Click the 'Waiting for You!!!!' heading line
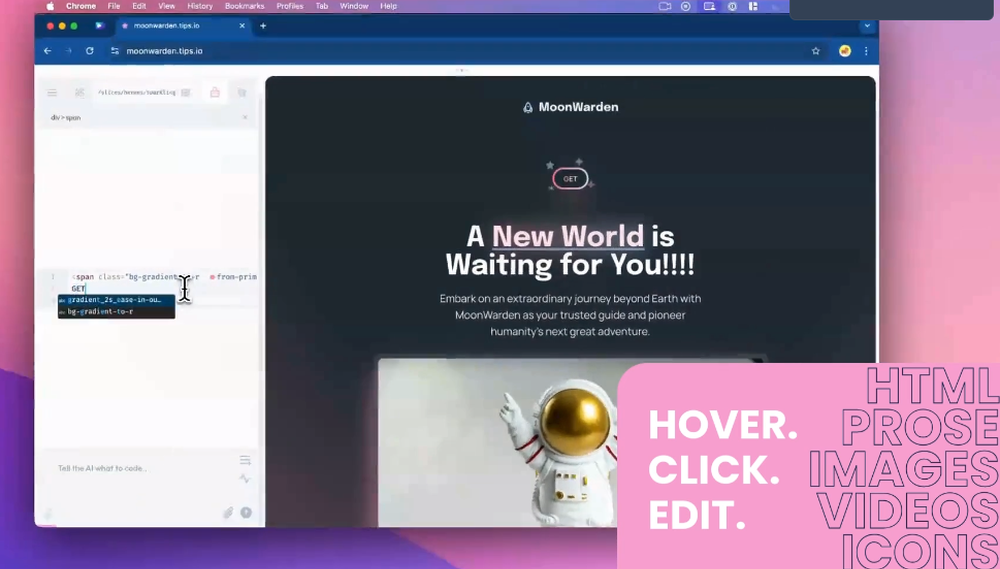The image size is (1000, 569). (x=570, y=264)
